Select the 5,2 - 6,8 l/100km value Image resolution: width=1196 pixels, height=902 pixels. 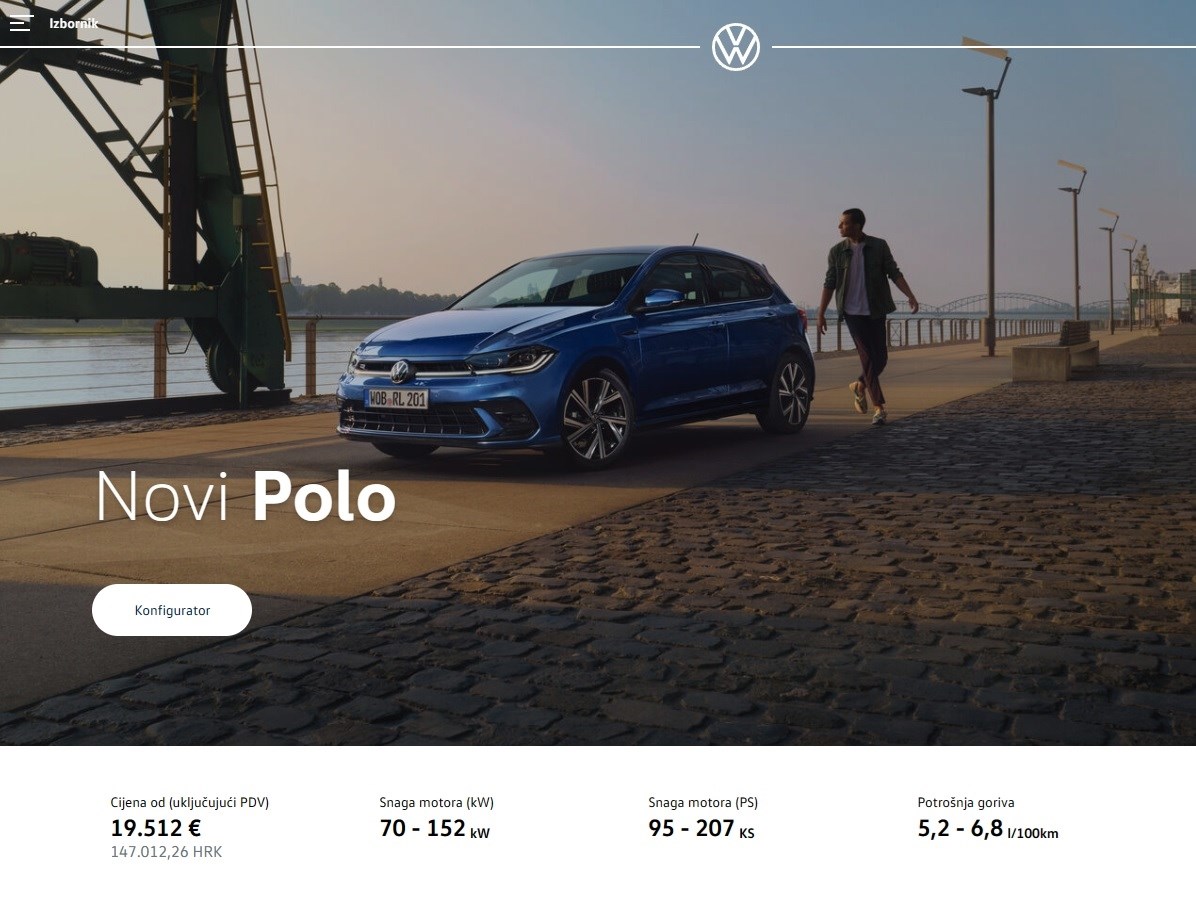[x=988, y=828]
